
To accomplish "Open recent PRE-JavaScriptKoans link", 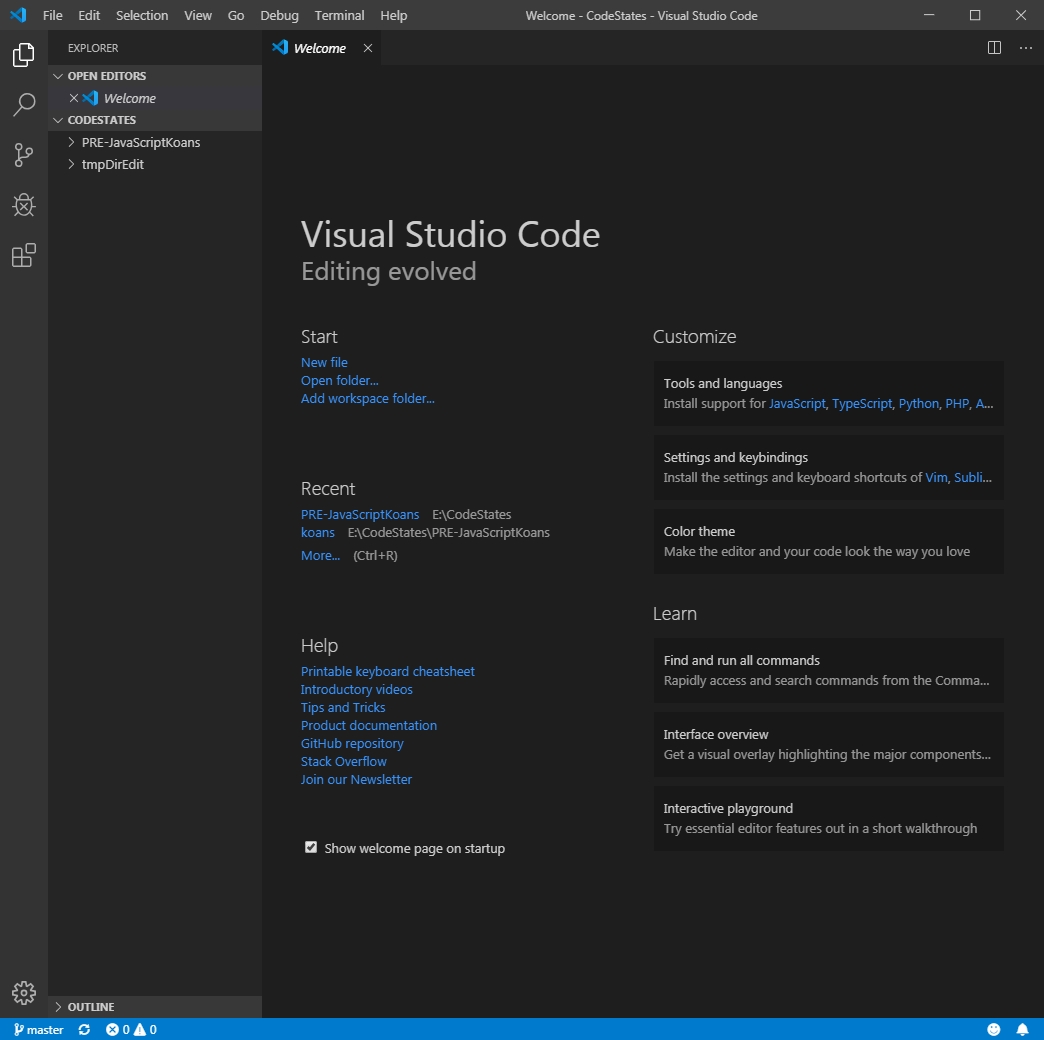I will 360,514.
